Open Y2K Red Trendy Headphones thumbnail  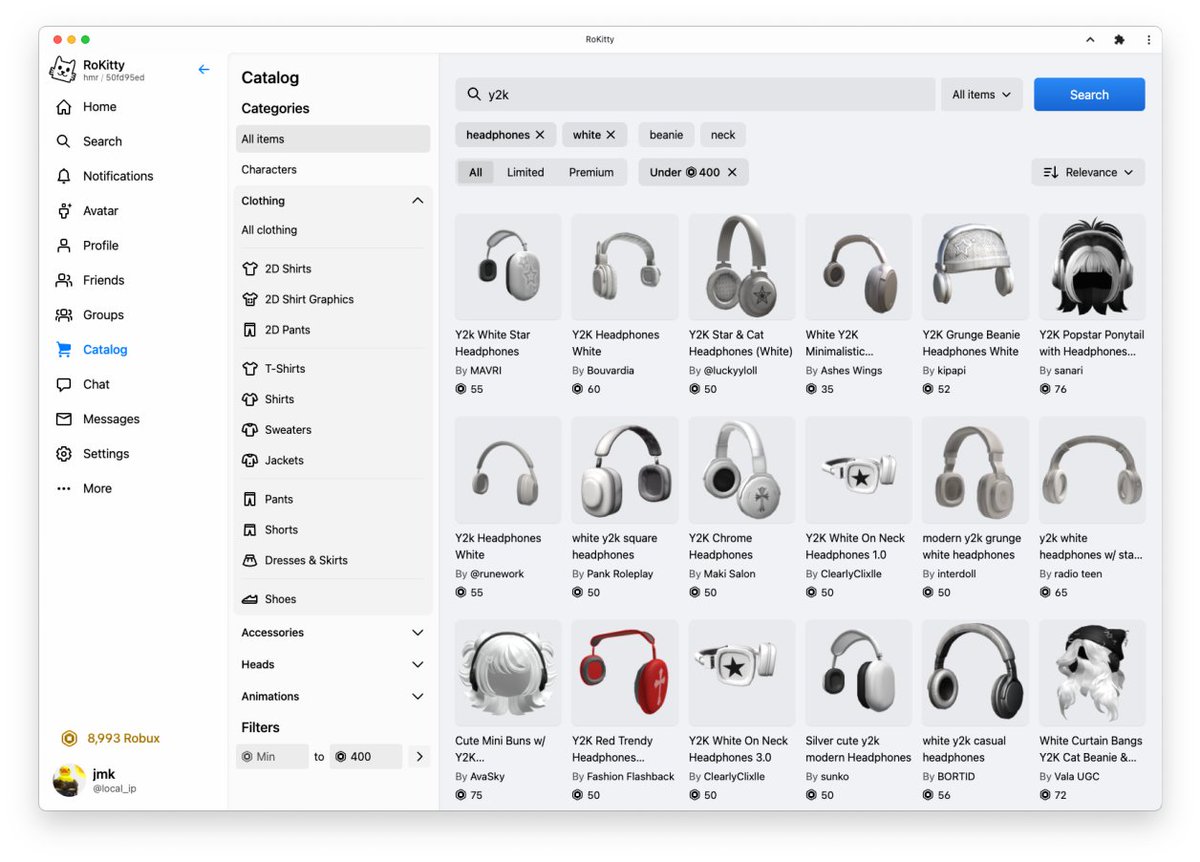click(x=625, y=673)
